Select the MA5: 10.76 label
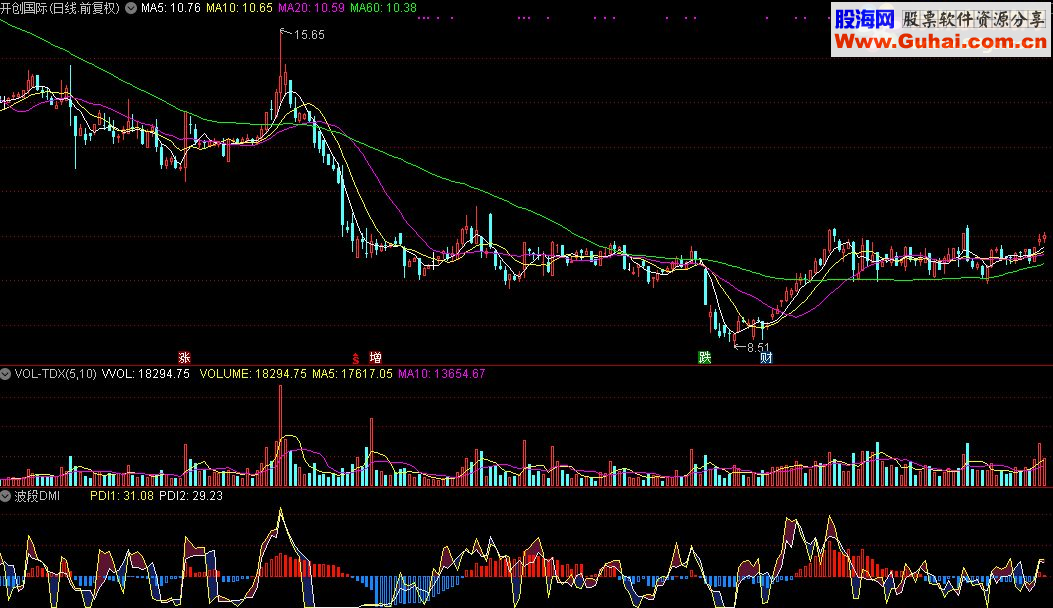 (171, 8)
